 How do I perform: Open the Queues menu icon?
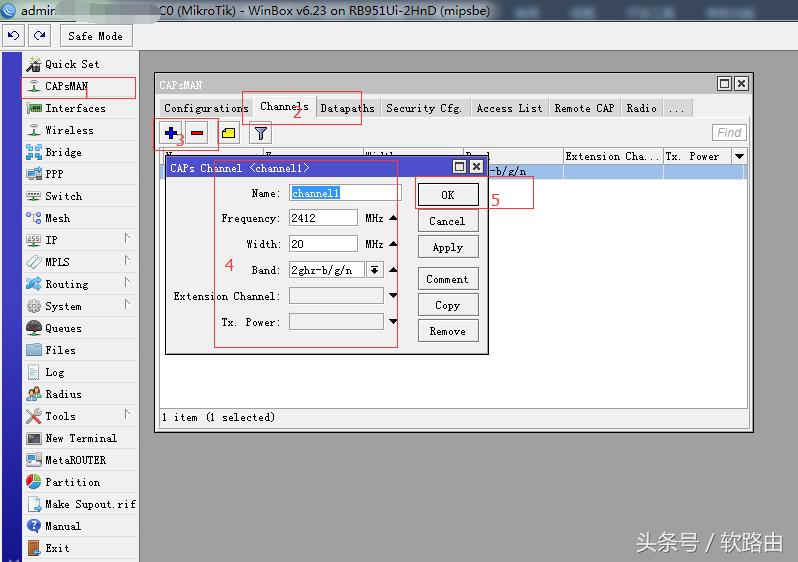[x=34, y=328]
